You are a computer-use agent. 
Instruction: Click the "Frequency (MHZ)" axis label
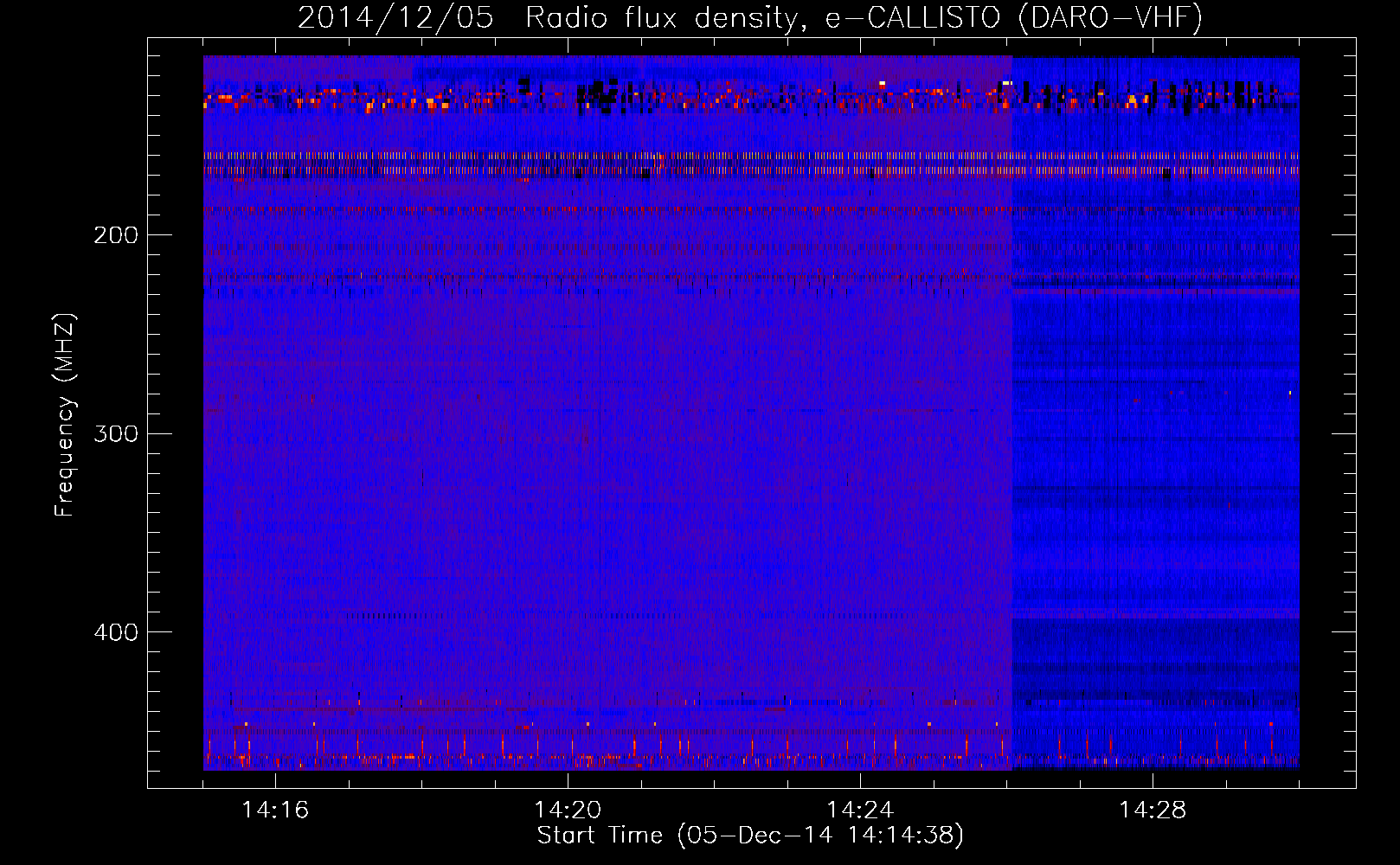pyautogui.click(x=65, y=415)
